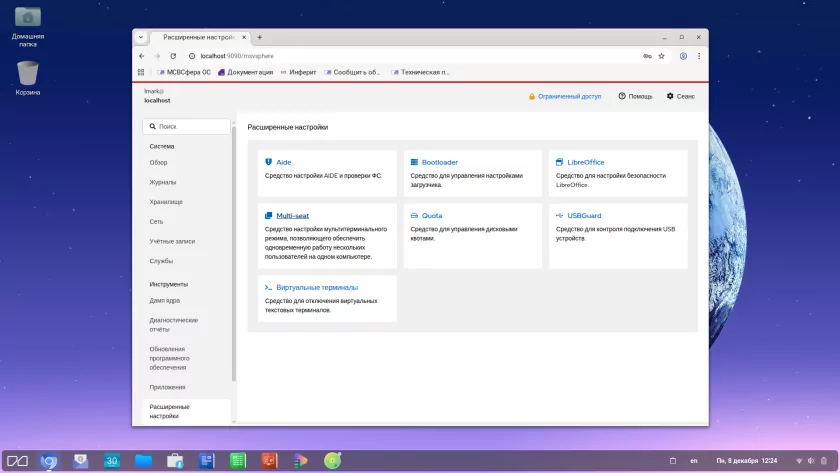Open Учётные записи in the sidebar
Viewport: 840px width, 473px height.
pos(172,241)
